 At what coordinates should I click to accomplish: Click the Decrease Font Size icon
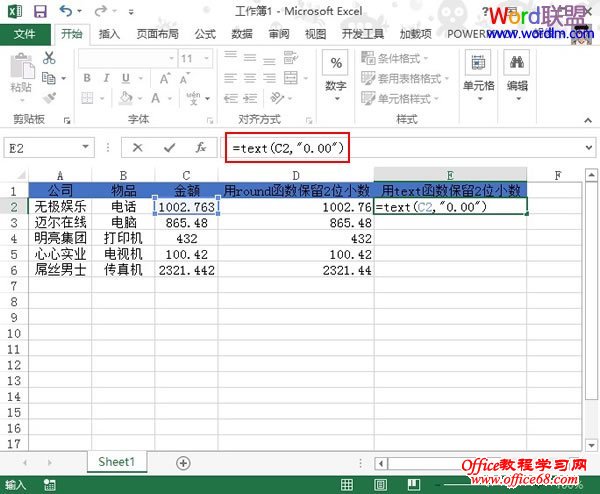coord(184,78)
